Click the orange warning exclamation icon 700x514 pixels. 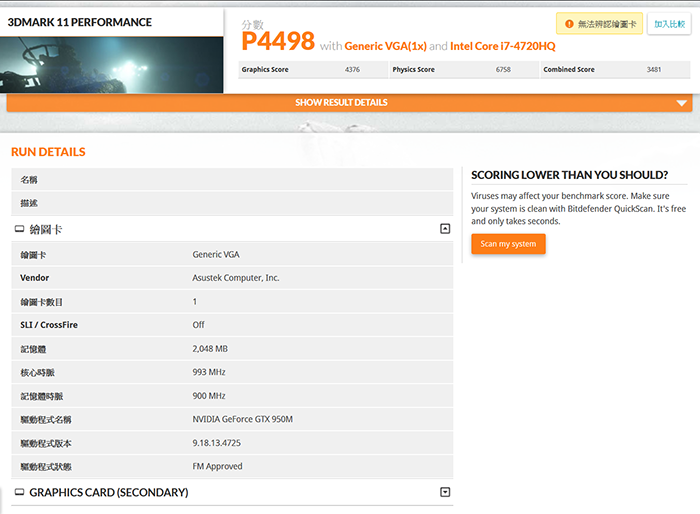pyautogui.click(x=569, y=24)
